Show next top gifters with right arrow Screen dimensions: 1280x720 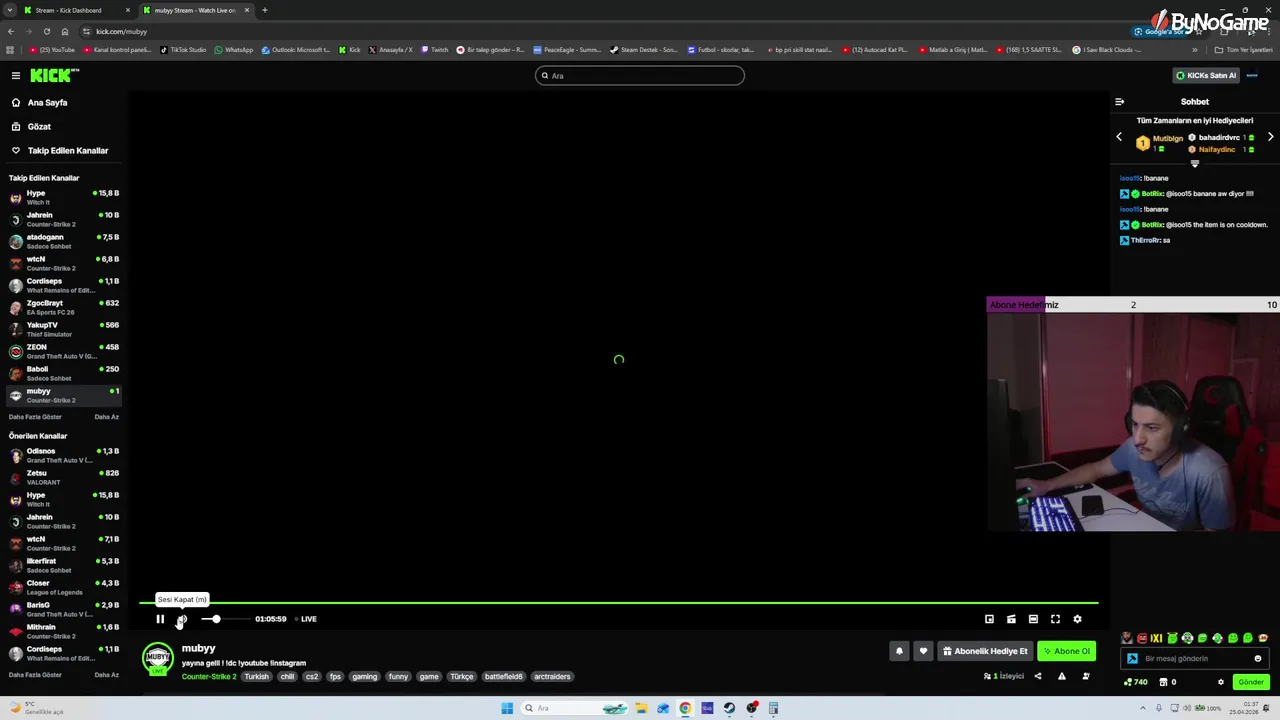point(1270,137)
